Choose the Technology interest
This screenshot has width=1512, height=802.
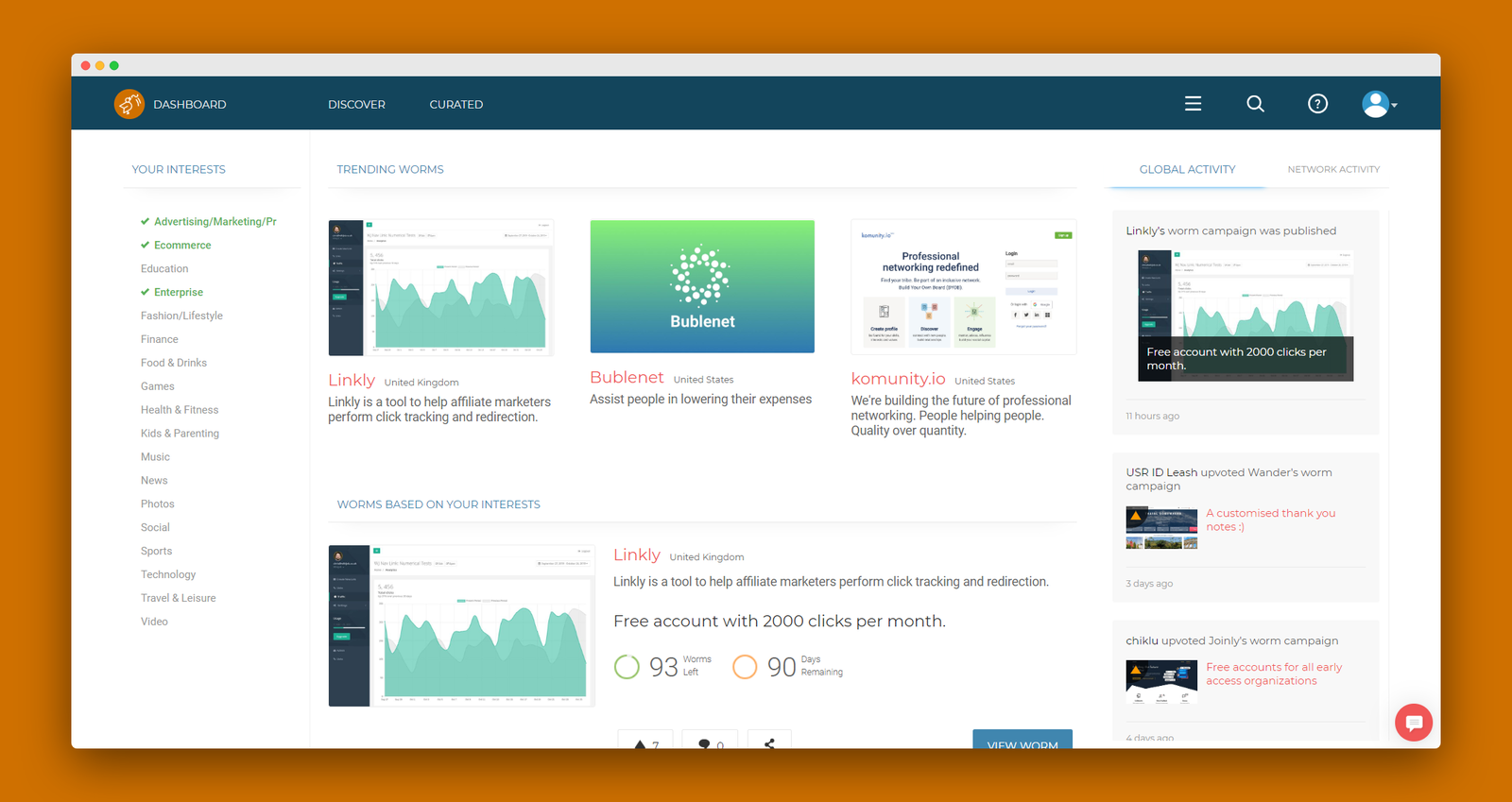click(168, 575)
